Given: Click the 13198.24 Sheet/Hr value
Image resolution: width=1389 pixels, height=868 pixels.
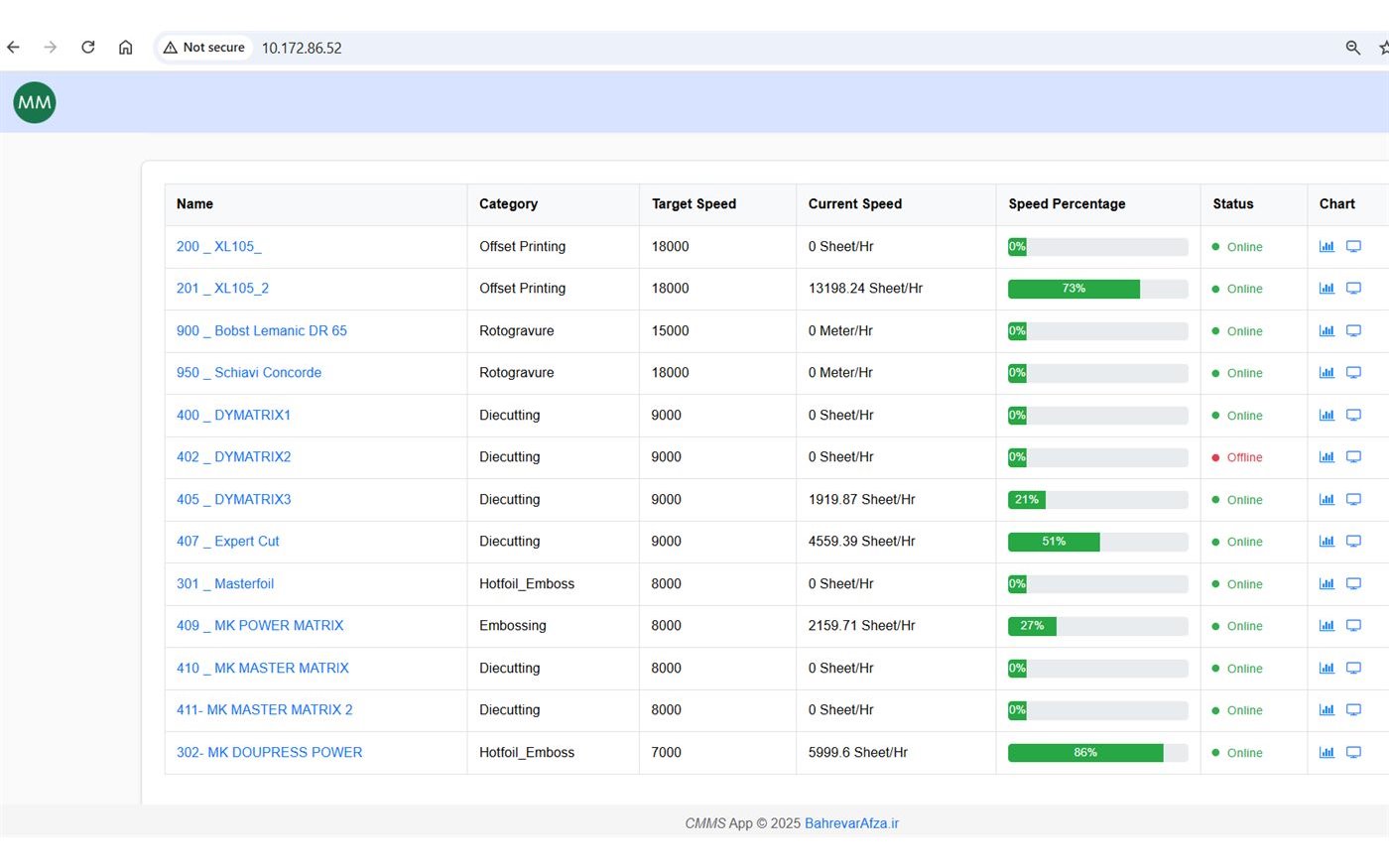Looking at the screenshot, I should tap(865, 289).
